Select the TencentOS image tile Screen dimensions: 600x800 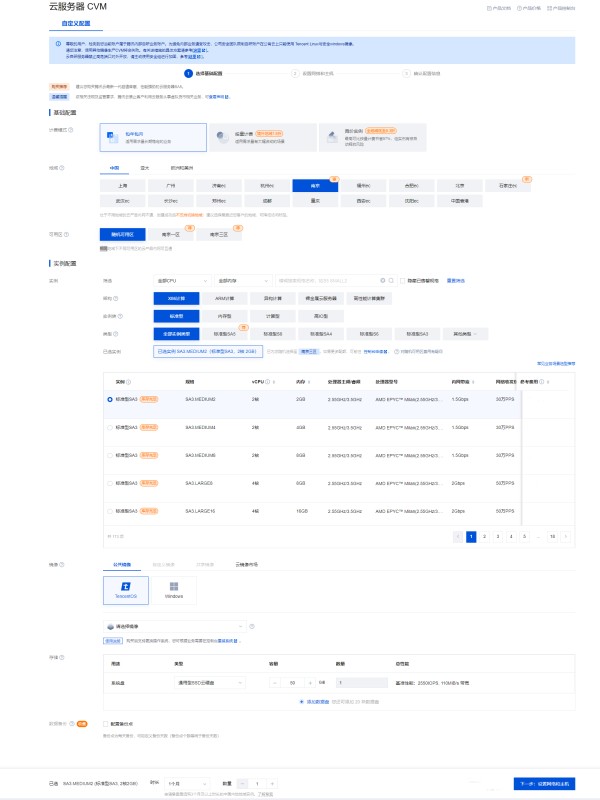pos(126,590)
